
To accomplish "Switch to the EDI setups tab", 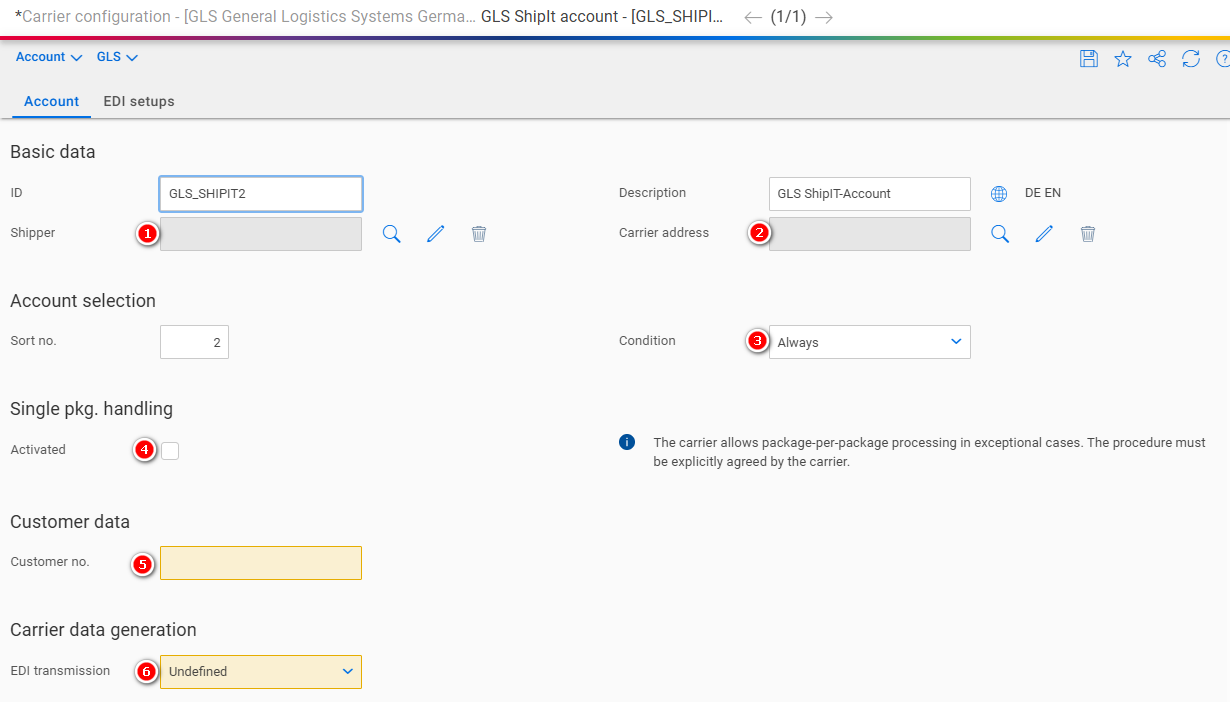I will [x=139, y=101].
